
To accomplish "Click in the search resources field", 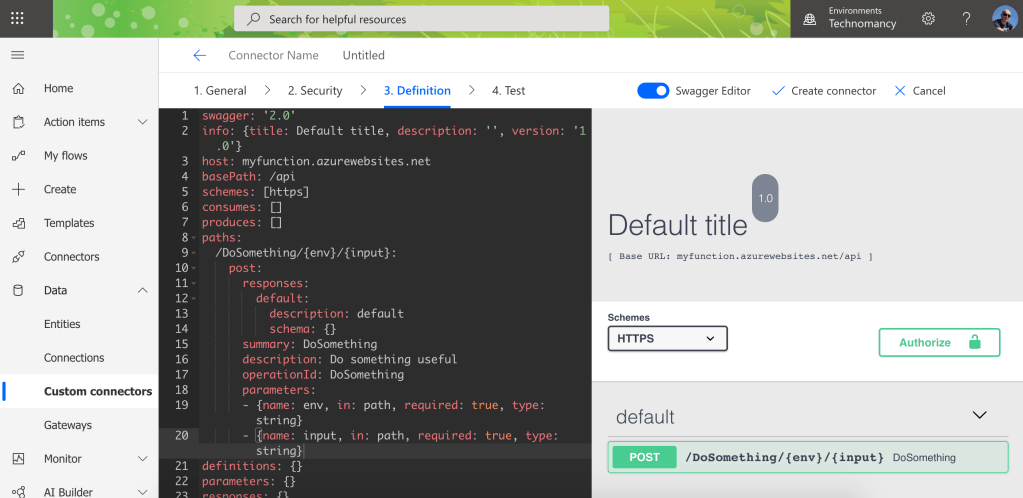I will tap(421, 19).
